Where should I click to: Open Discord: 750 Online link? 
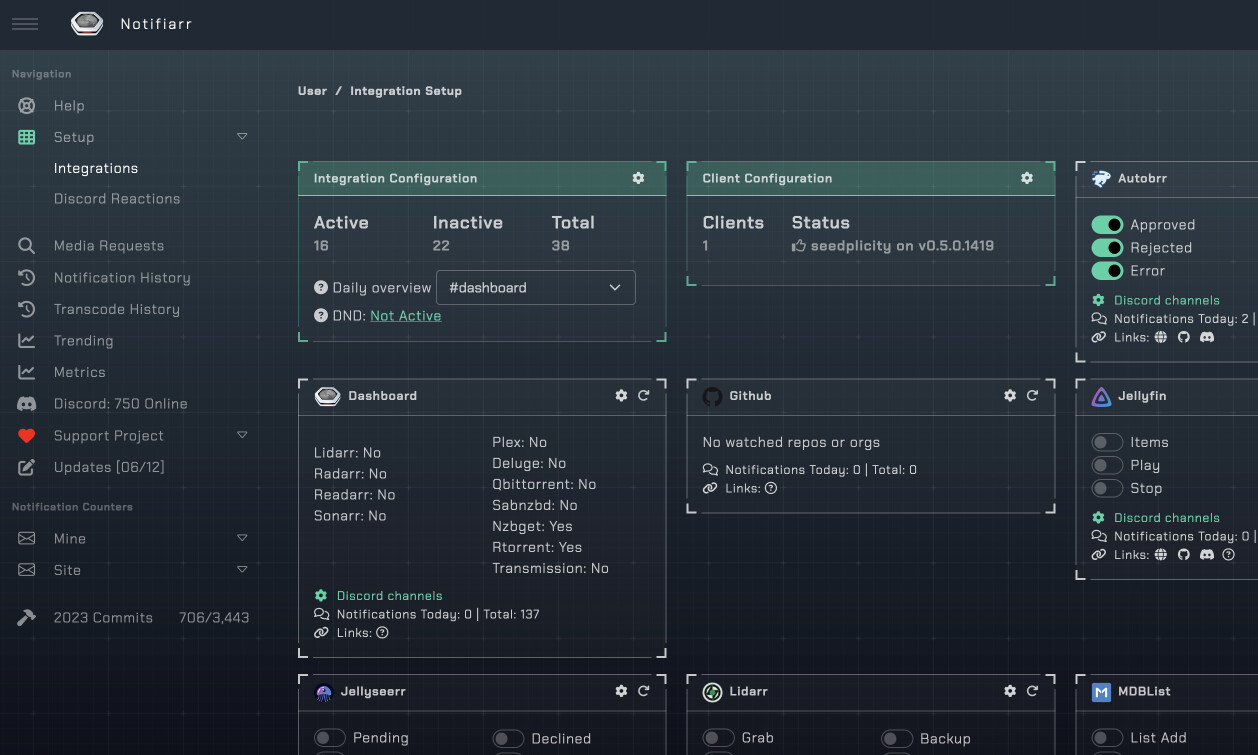point(121,404)
